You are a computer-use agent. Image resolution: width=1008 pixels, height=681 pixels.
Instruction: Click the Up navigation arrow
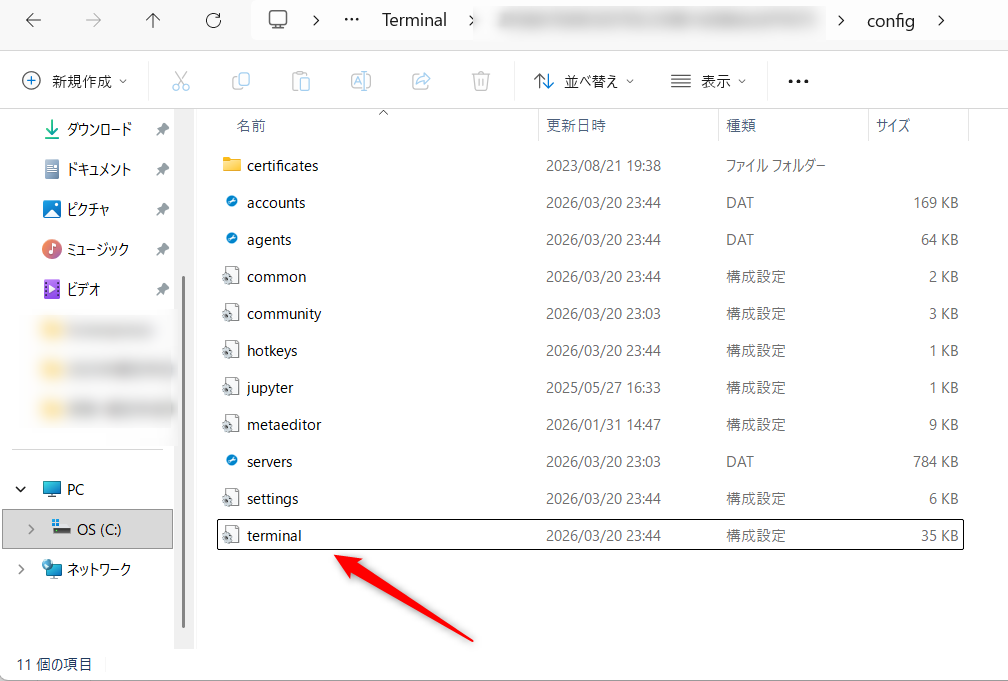(x=152, y=20)
